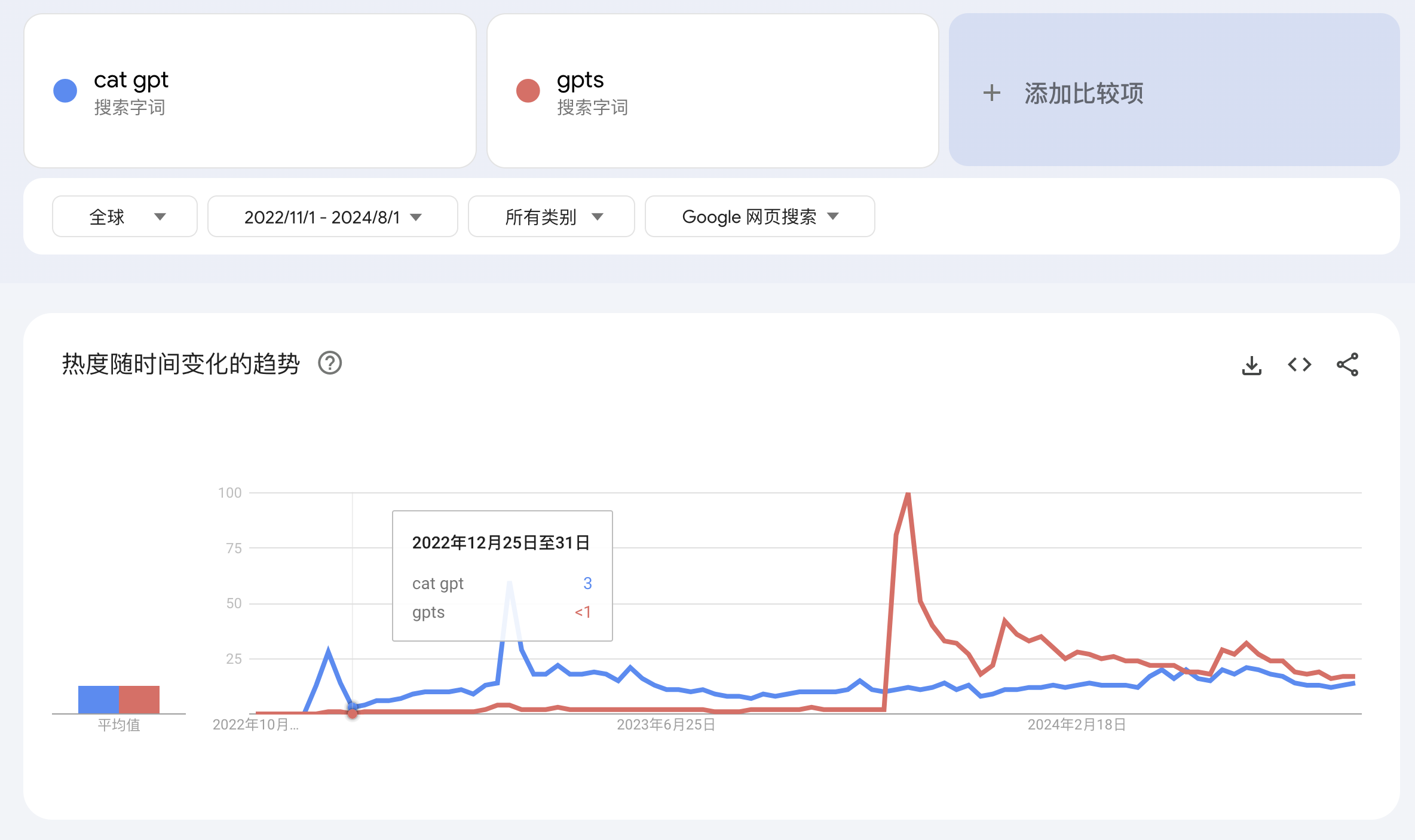The width and height of the screenshot is (1415, 840).
Task: Click the gpts peak at 100
Action: [x=908, y=493]
